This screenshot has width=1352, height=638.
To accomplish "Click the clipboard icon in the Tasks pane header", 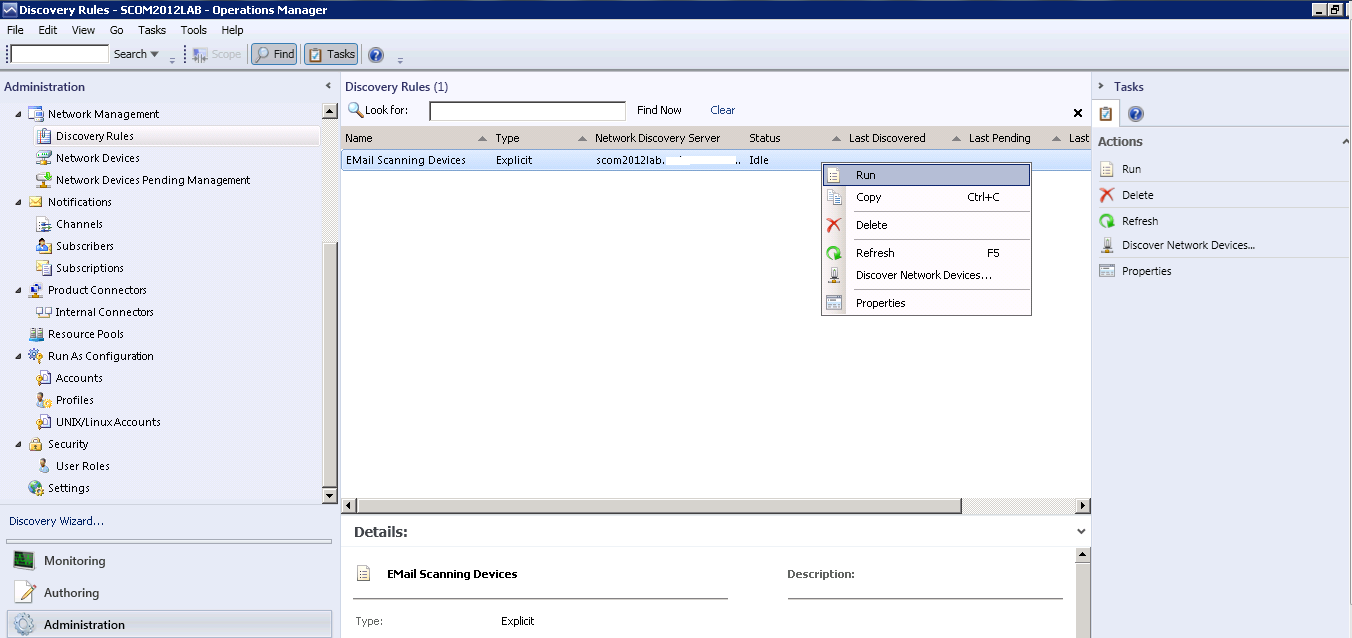I will [x=1104, y=113].
